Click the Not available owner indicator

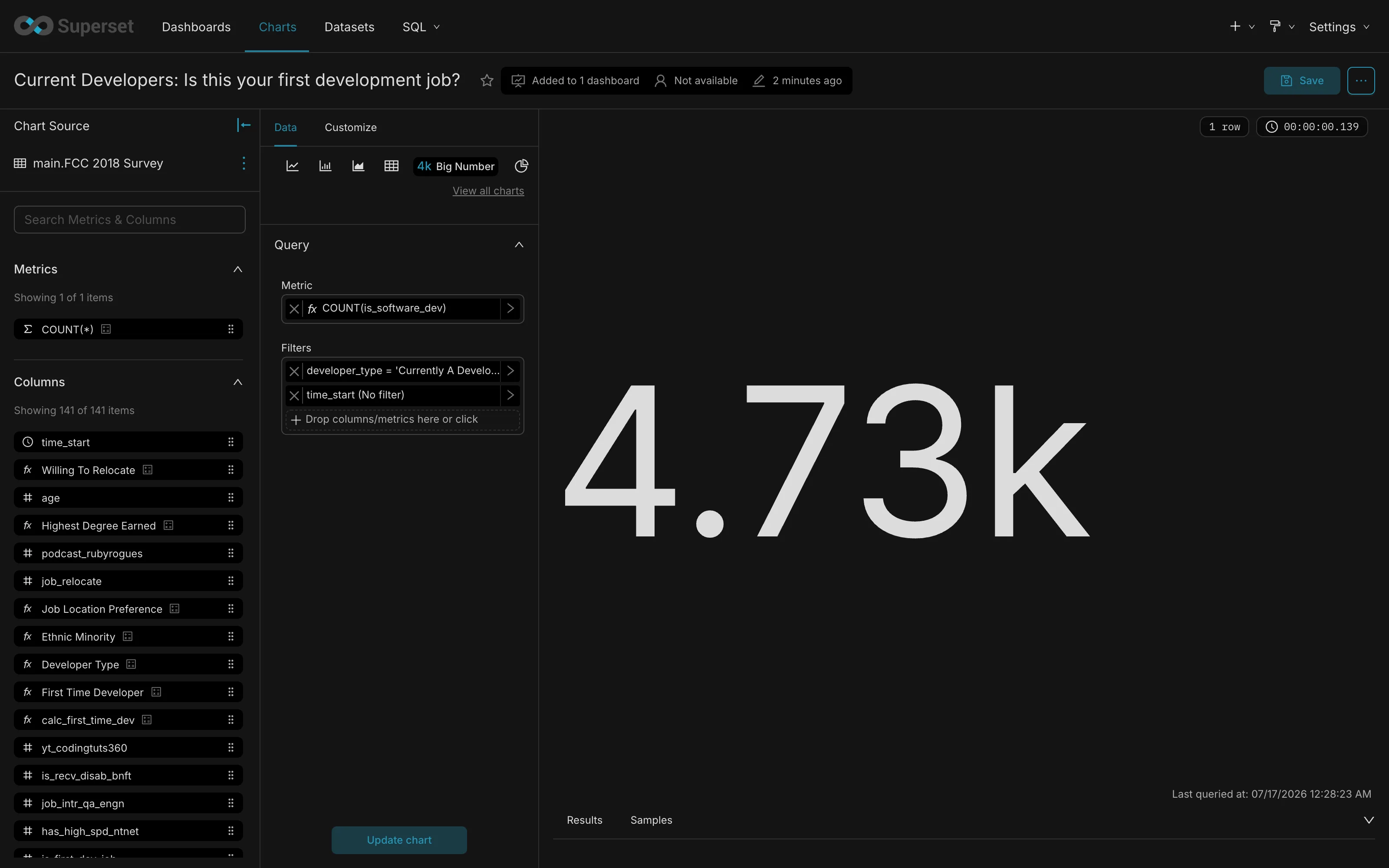tap(696, 80)
